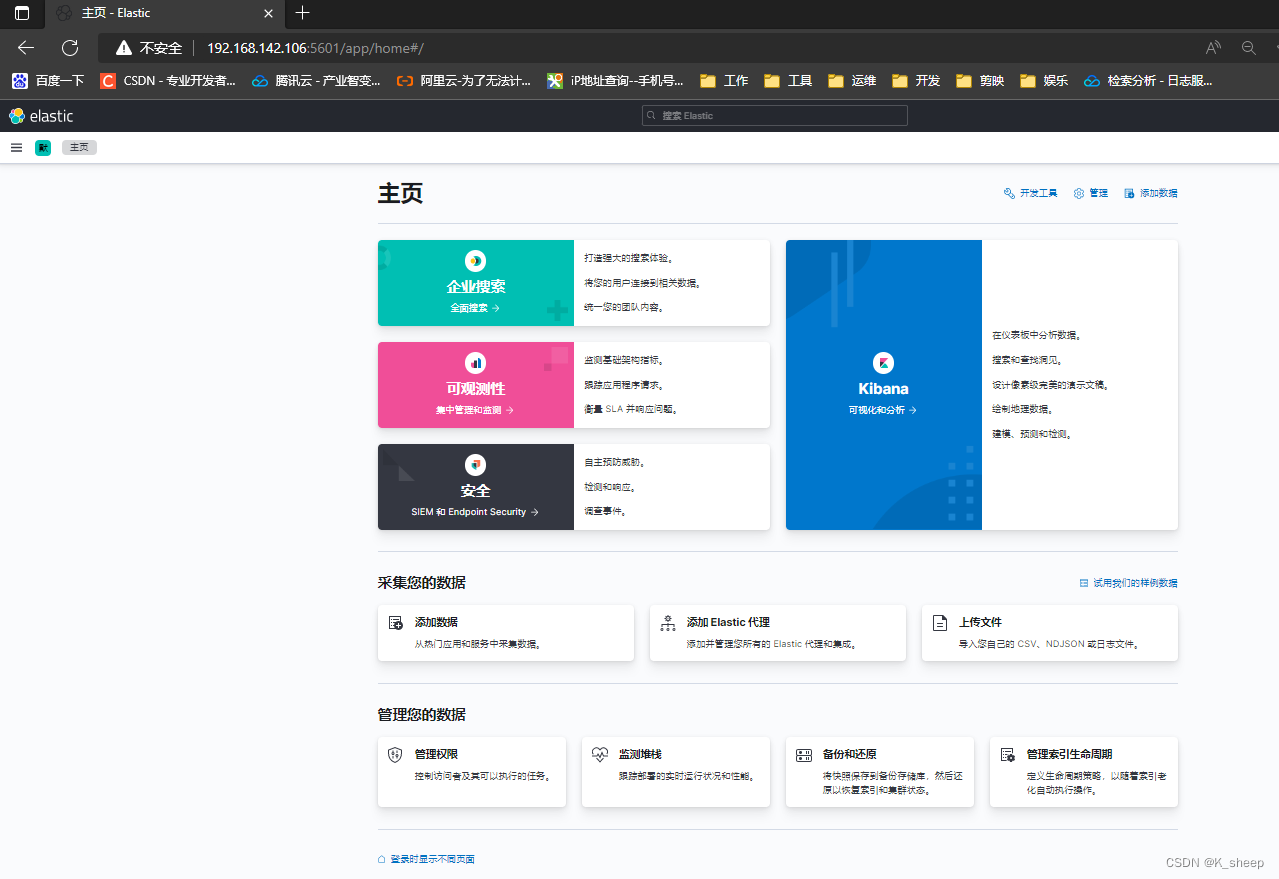Click the 上传文件 document icon
This screenshot has height=879, width=1279.
(x=940, y=623)
